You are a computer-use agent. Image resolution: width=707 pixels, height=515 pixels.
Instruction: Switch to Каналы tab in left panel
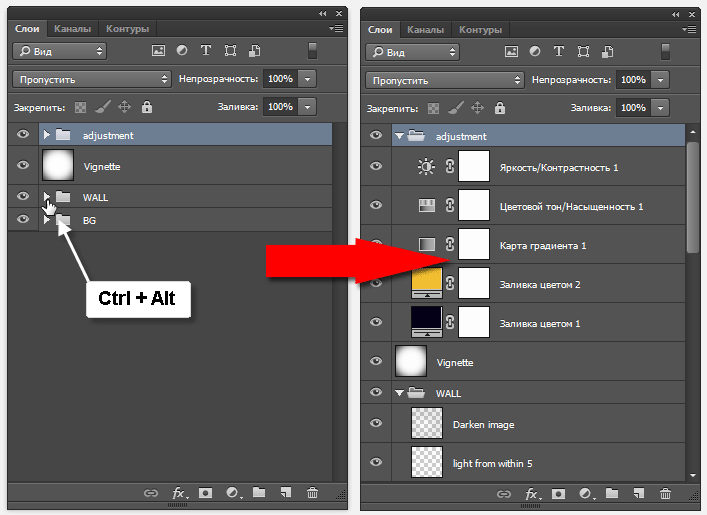click(73, 29)
